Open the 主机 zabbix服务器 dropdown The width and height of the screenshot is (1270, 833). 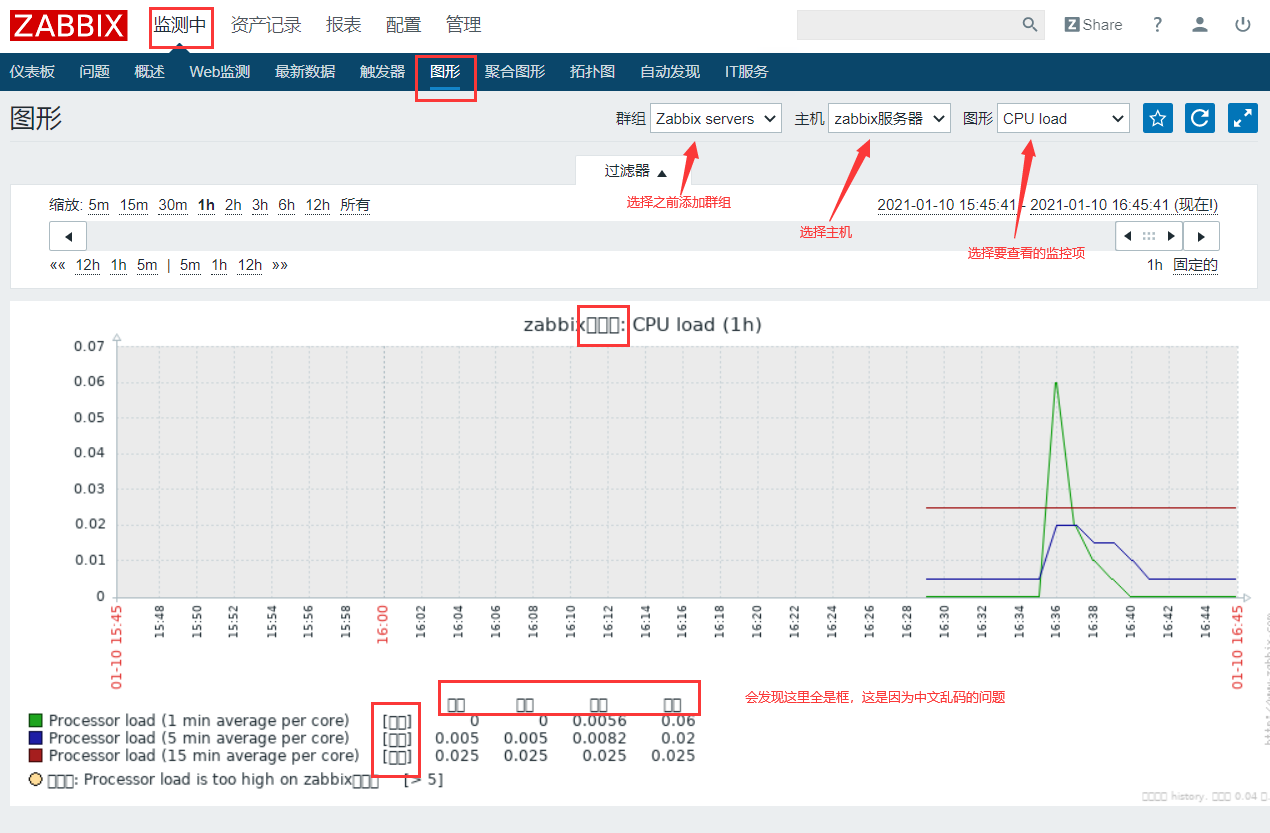(x=889, y=118)
